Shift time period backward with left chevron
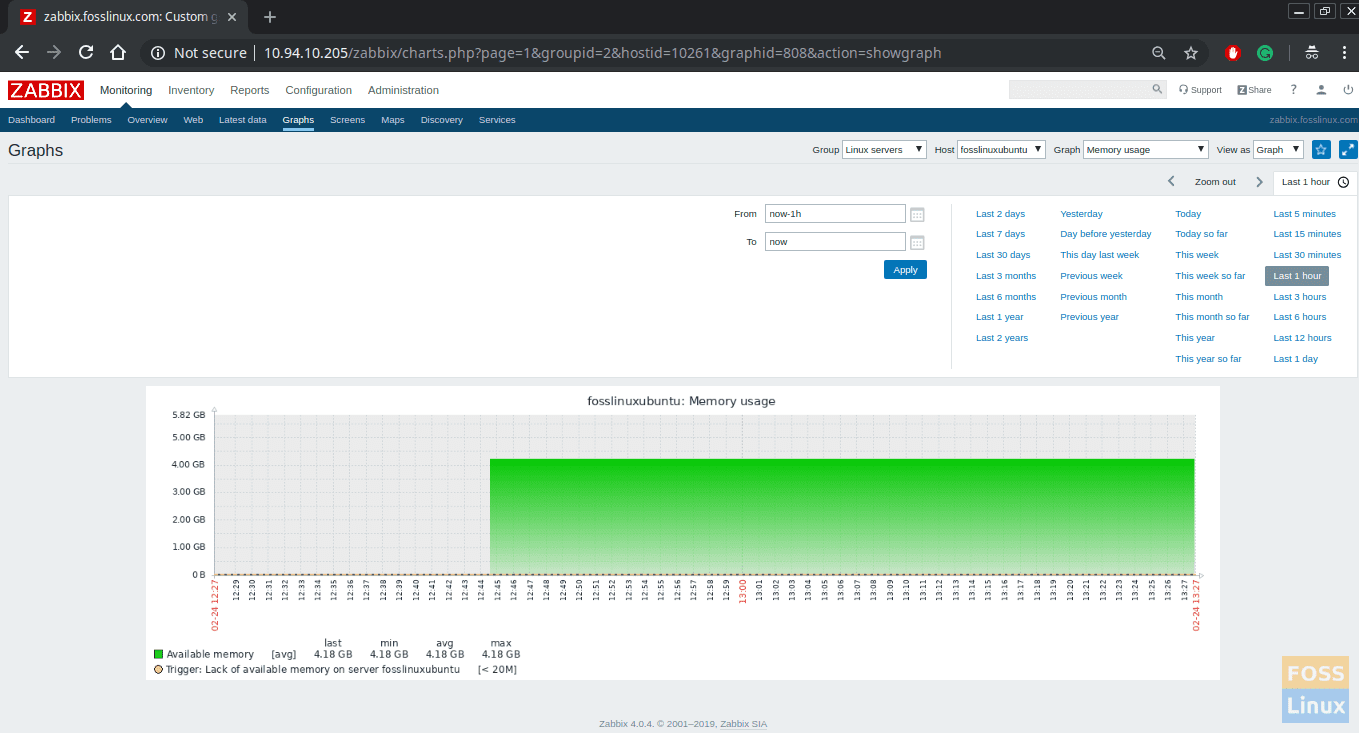This screenshot has width=1359, height=733. point(1171,182)
